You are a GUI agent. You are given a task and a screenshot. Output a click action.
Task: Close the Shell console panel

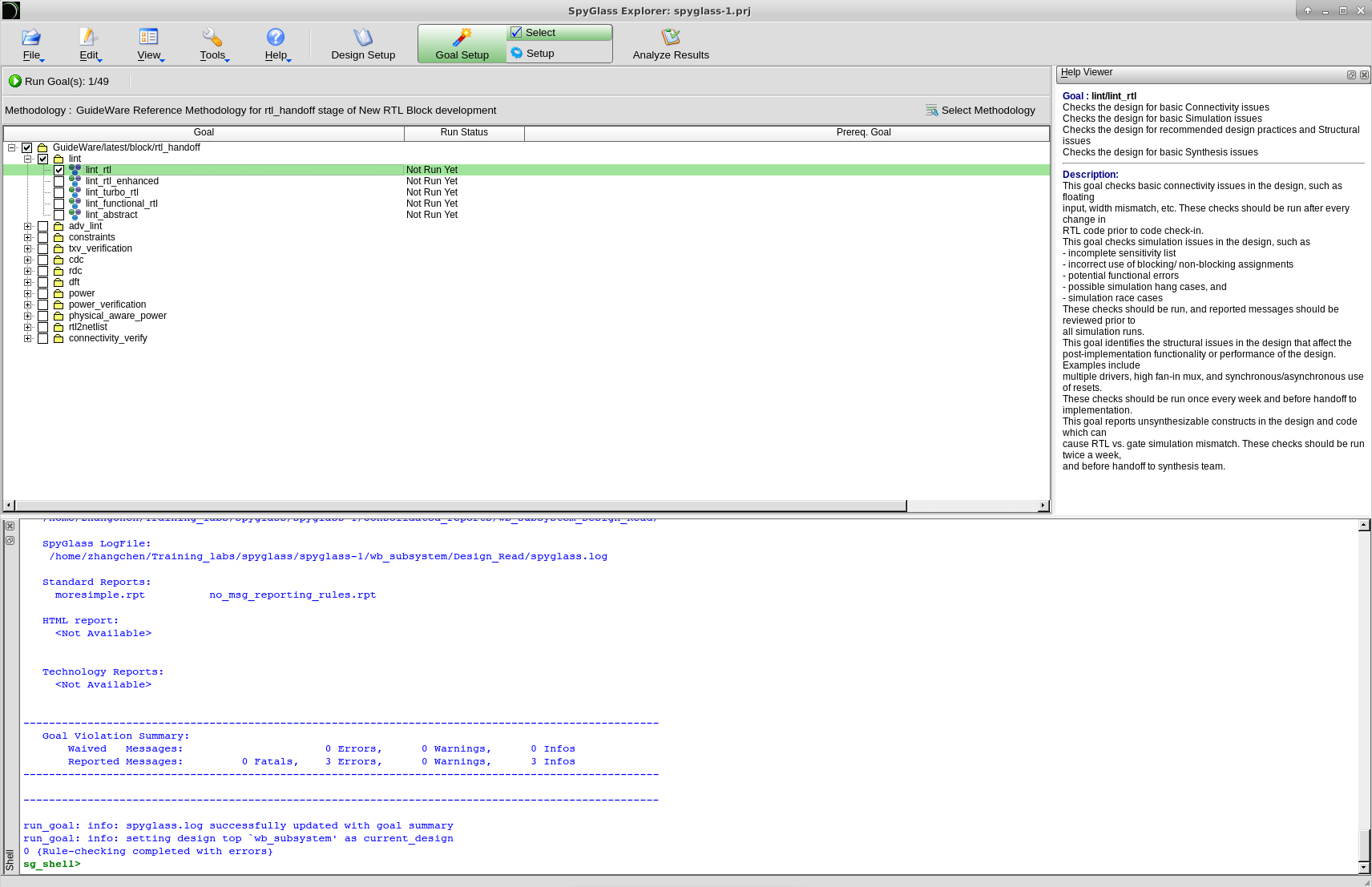pos(10,526)
